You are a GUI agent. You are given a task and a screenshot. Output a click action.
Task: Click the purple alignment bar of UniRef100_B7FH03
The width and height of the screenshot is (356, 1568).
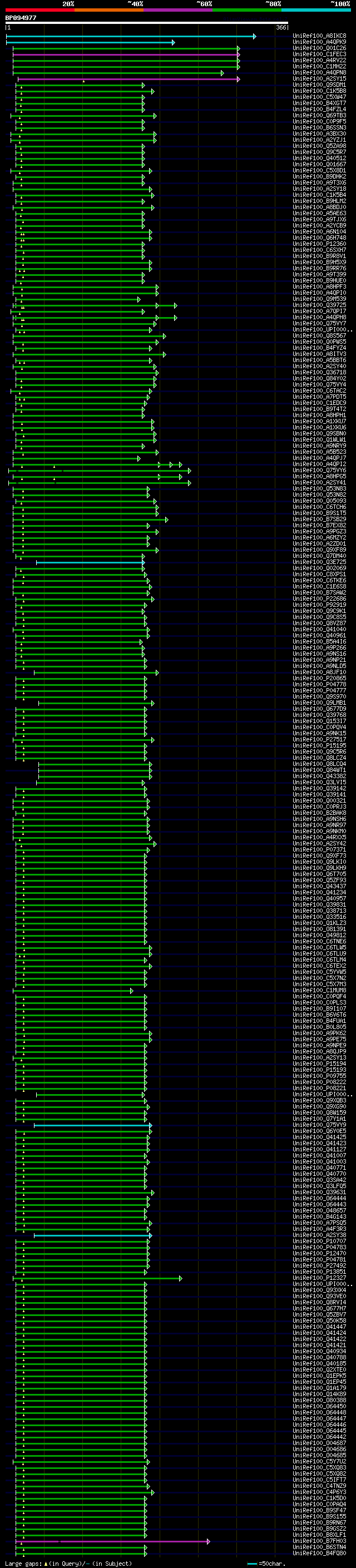coord(112,1541)
